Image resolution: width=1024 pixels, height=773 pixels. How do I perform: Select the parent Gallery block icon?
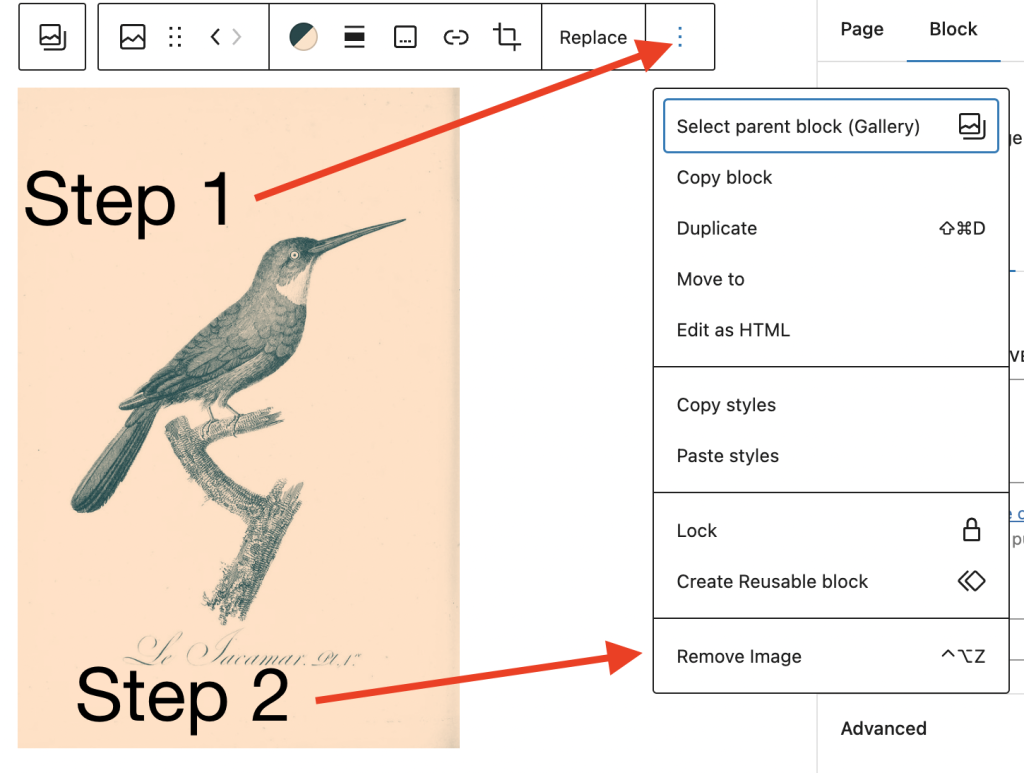pyautogui.click(x=52, y=36)
